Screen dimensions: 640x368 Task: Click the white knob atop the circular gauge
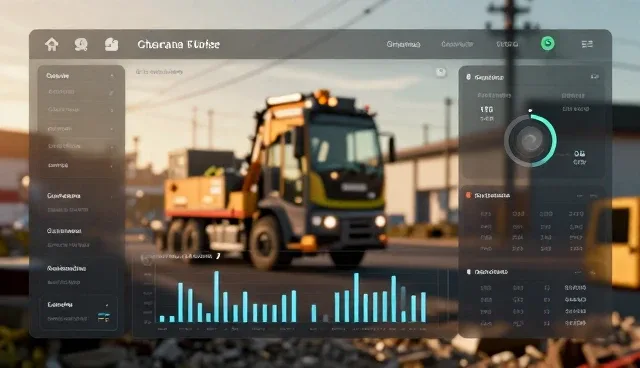pyautogui.click(x=530, y=111)
